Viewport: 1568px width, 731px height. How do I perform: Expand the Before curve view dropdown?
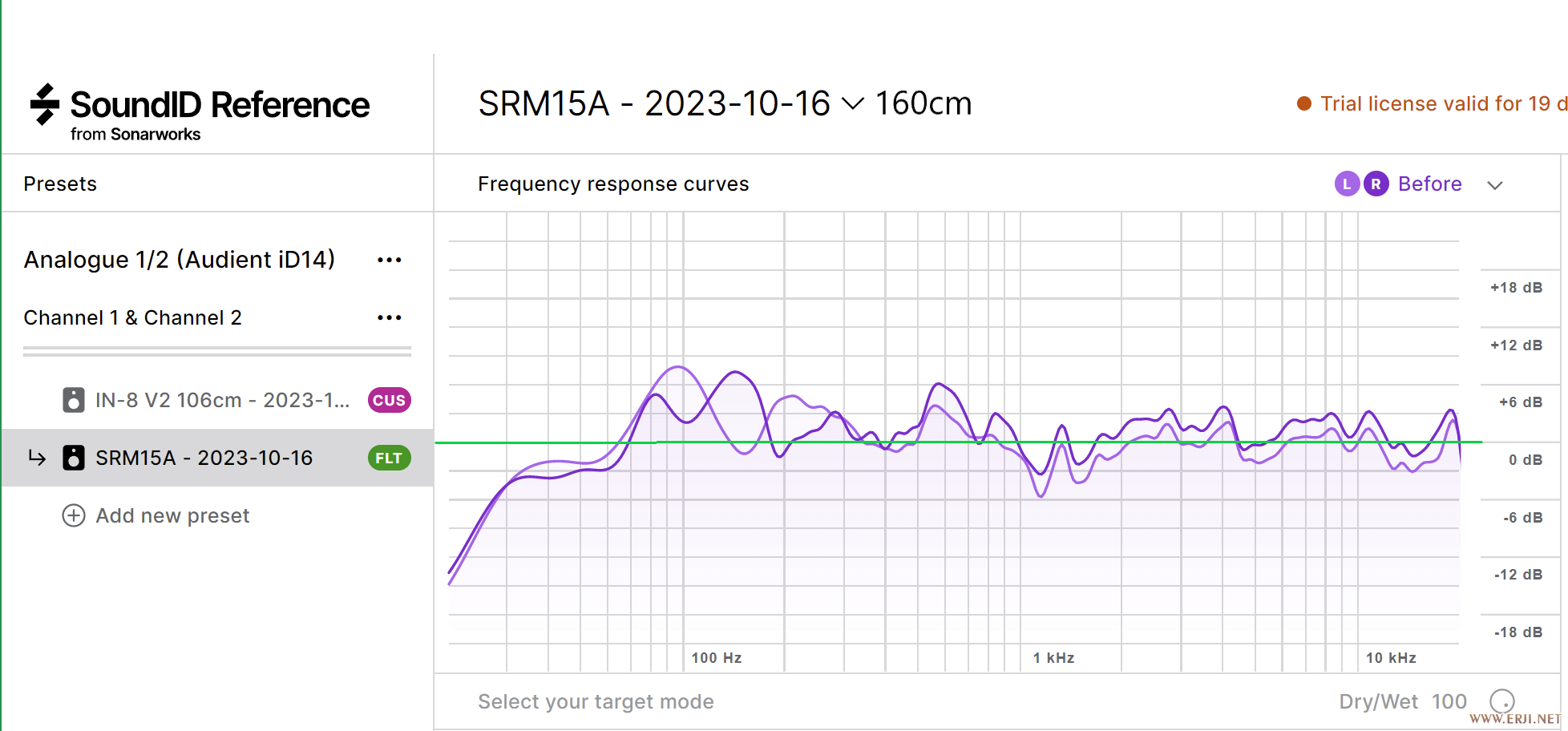coord(1495,185)
